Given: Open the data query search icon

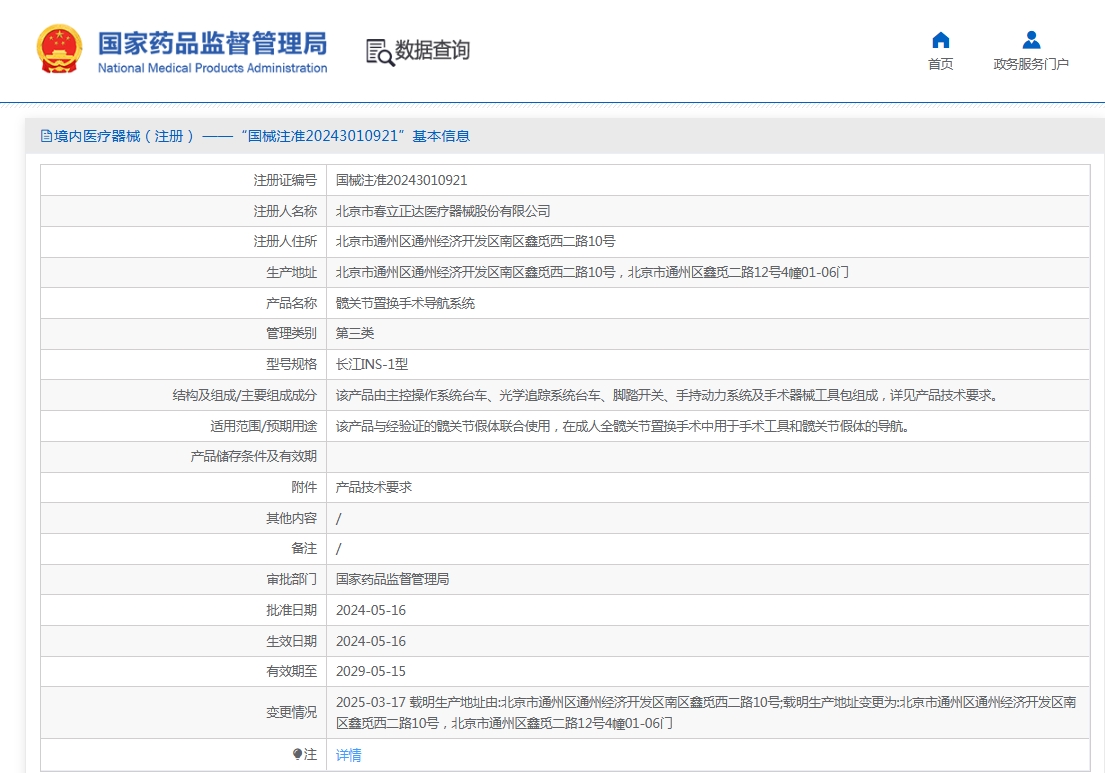Looking at the screenshot, I should [380, 52].
